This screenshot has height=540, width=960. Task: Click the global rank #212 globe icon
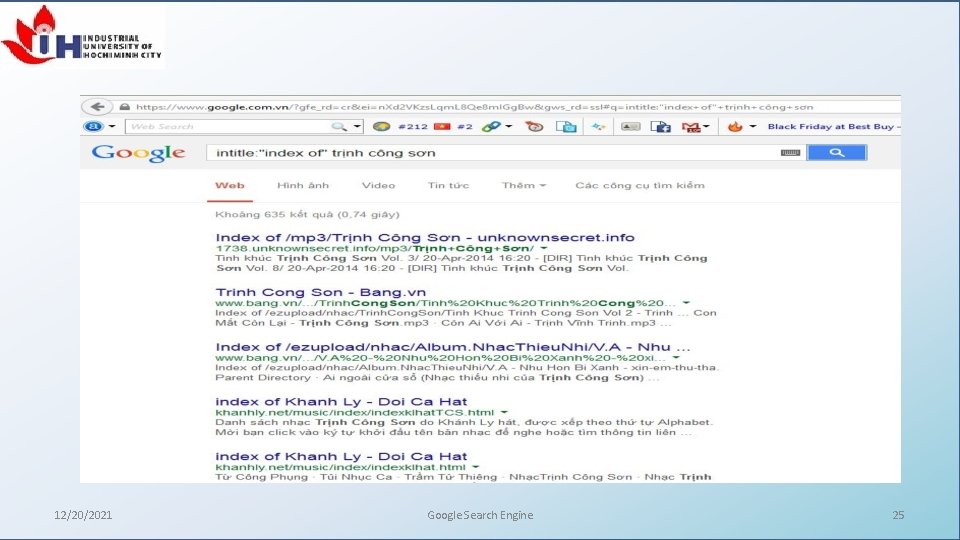[x=381, y=127]
